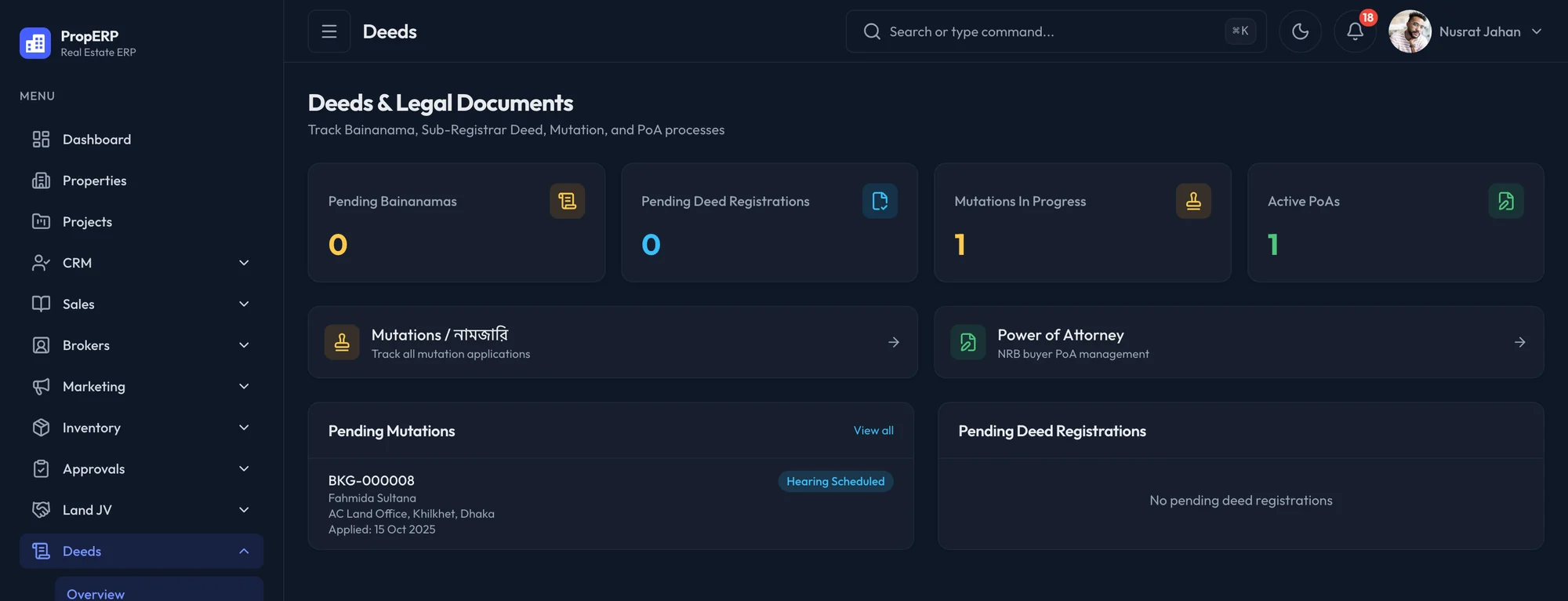Click the CRM user icon in sidebar

tap(41, 263)
